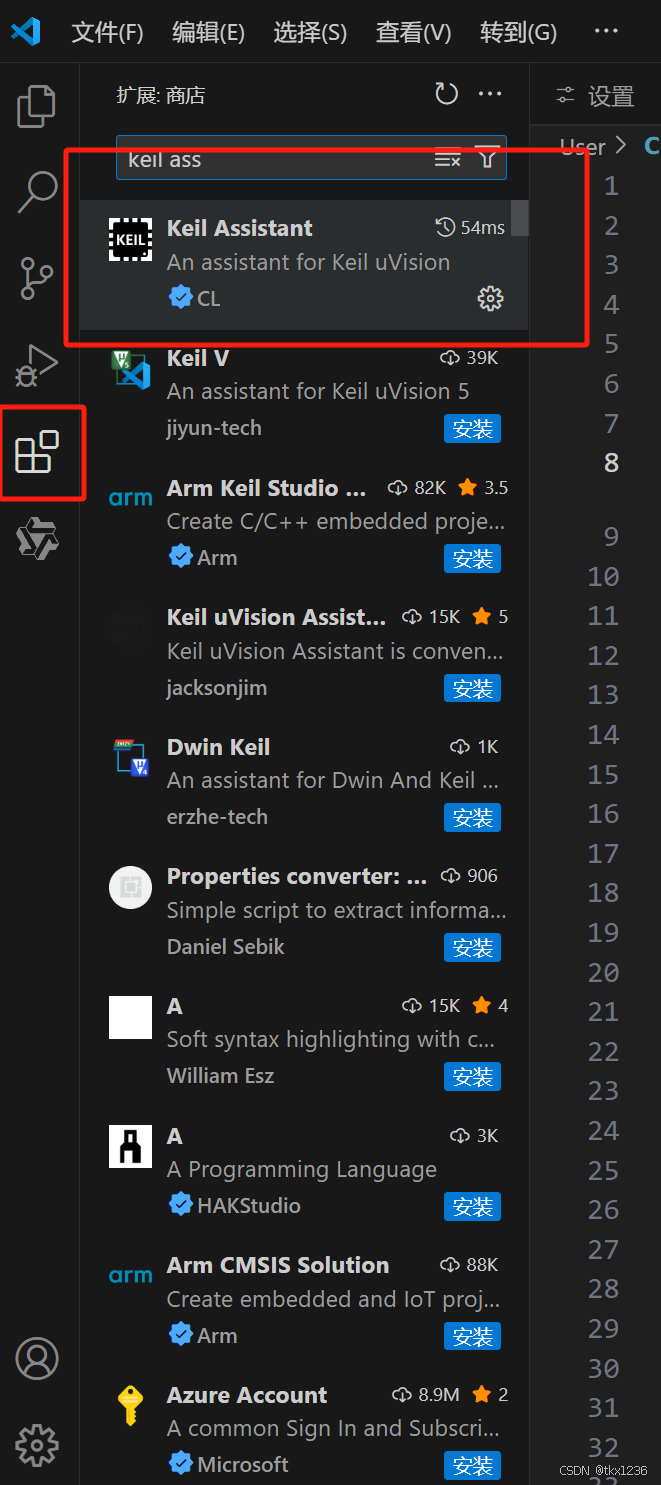Open the 文件(F) menu
661x1485 pixels.
[107, 31]
